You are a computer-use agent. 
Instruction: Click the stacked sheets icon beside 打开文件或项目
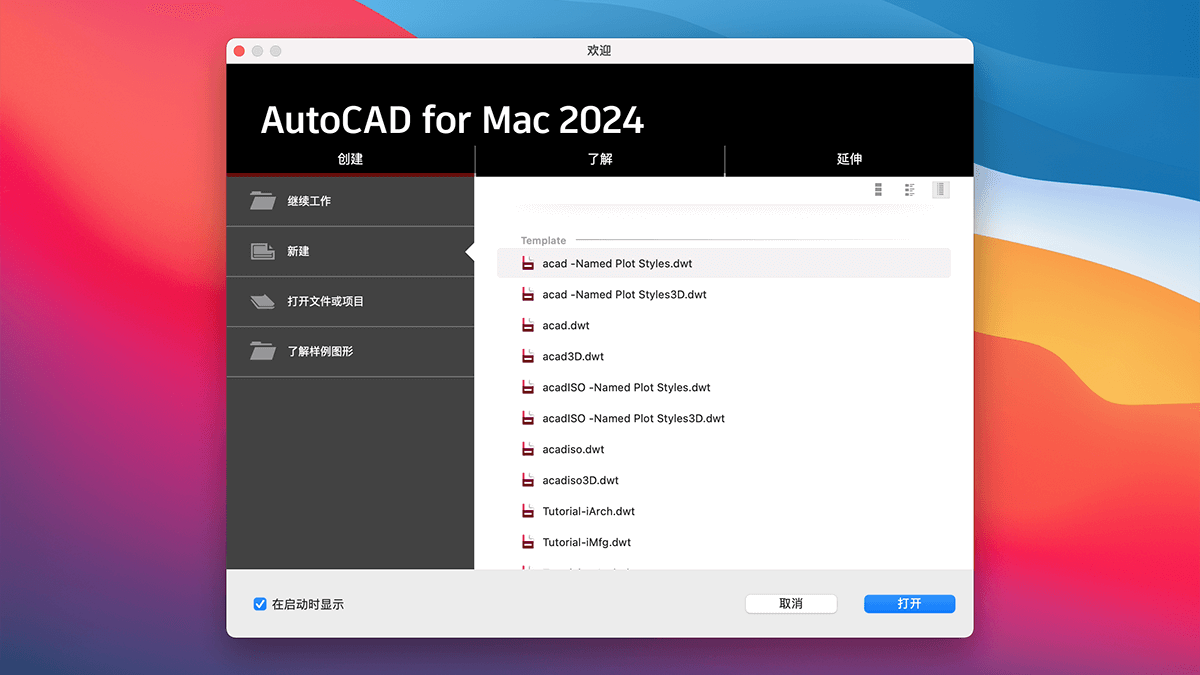(x=262, y=301)
